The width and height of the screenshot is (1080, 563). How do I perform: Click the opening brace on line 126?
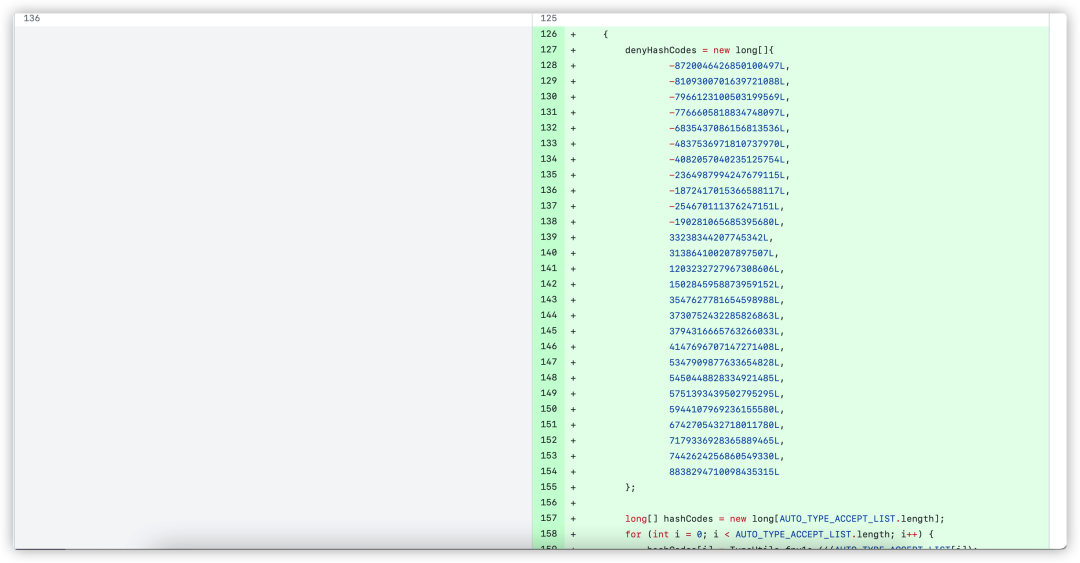(605, 34)
